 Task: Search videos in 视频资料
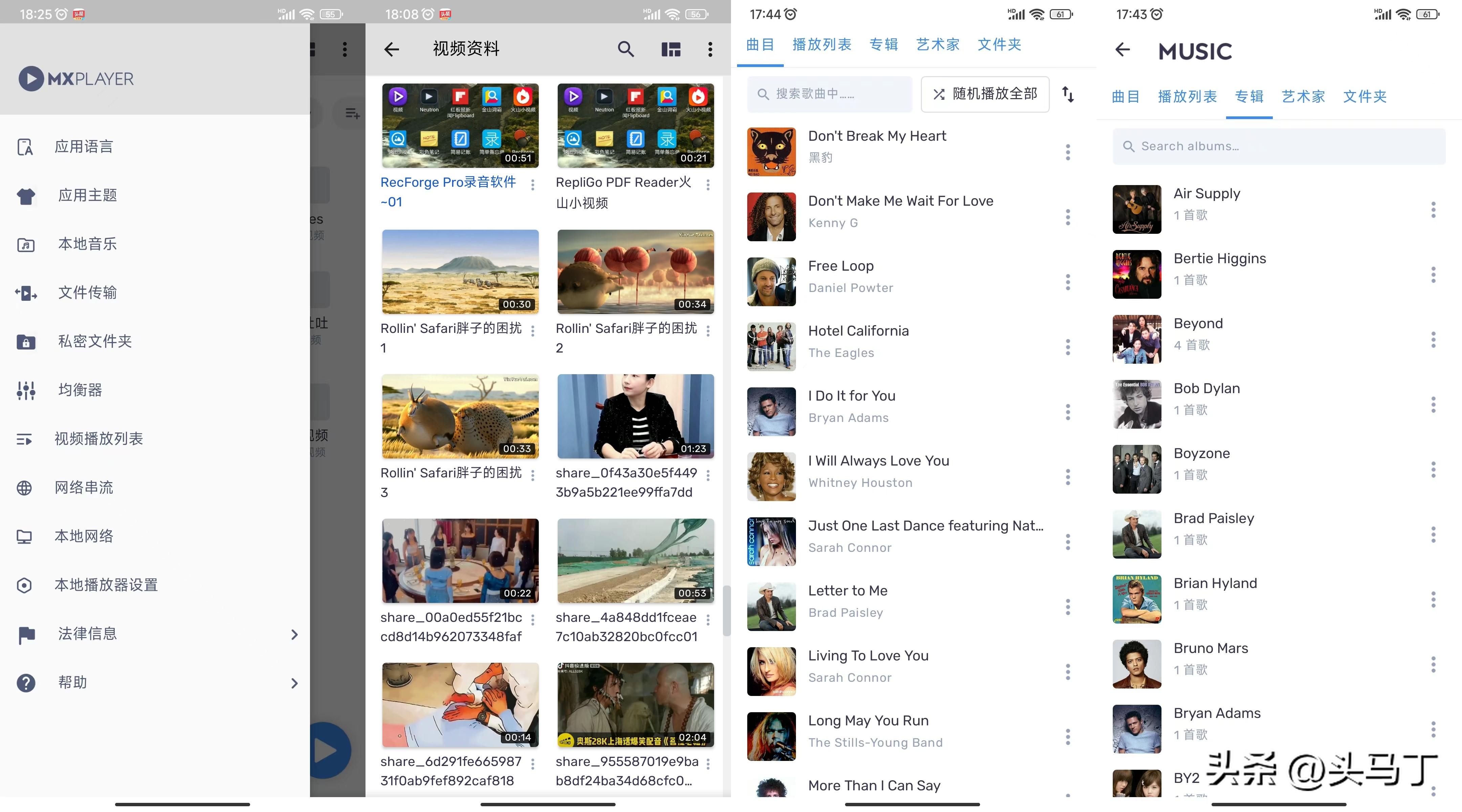tap(625, 49)
